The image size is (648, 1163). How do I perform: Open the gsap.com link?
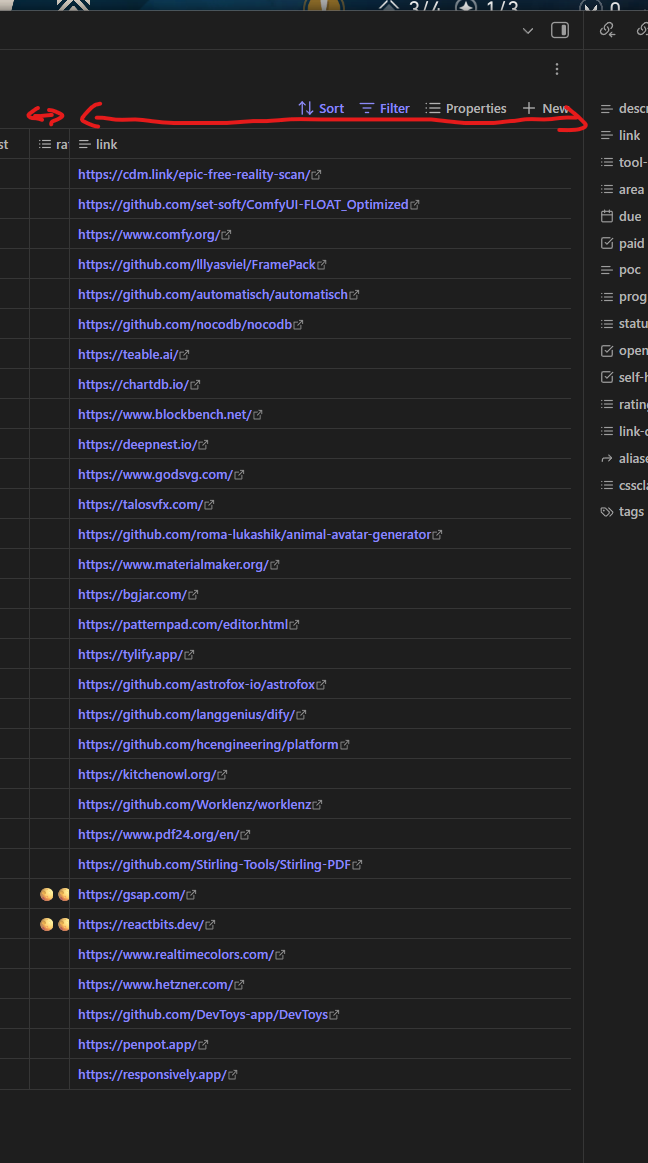(131, 895)
